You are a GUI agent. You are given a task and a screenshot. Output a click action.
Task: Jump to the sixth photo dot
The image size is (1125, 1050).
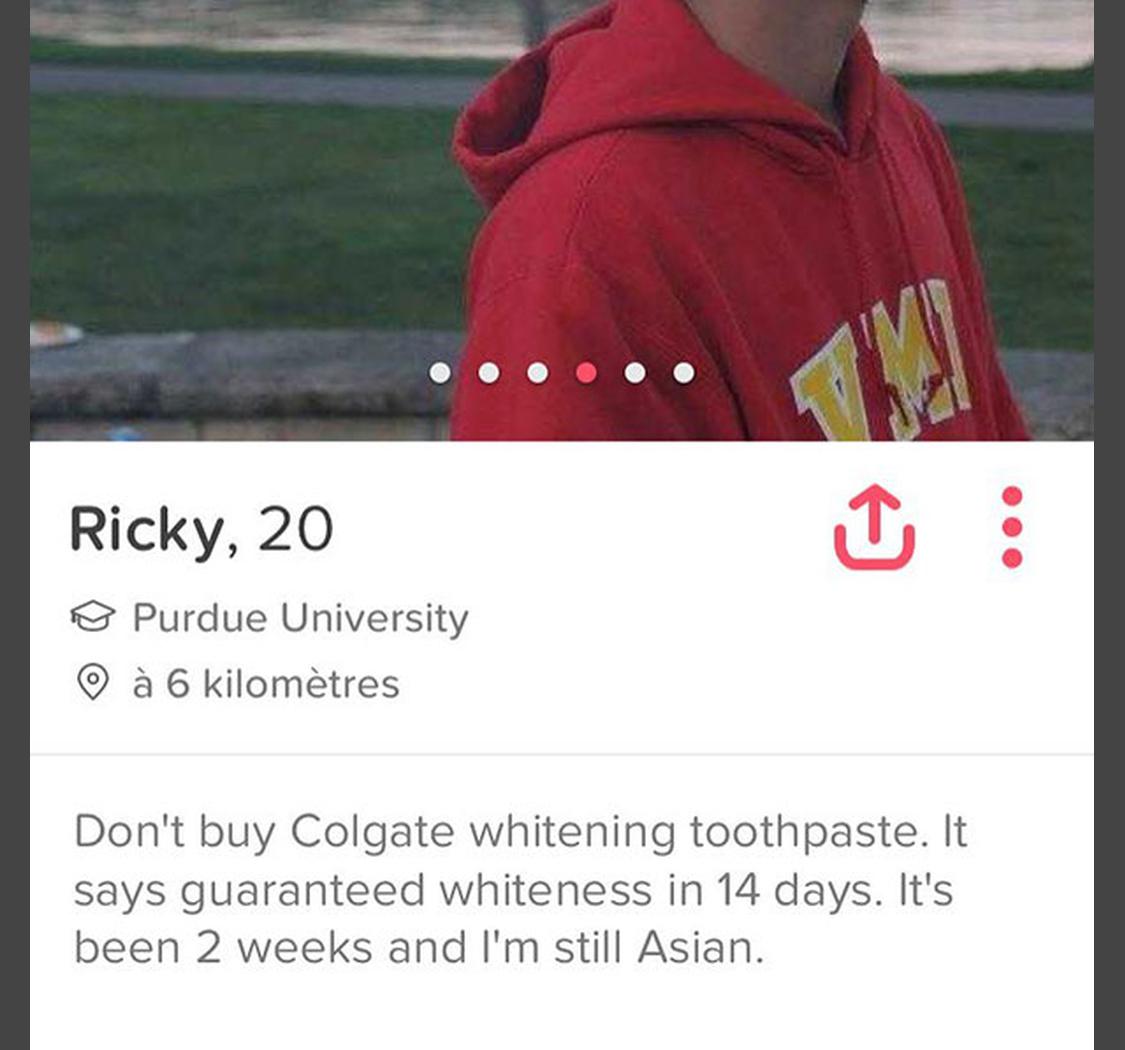click(684, 372)
